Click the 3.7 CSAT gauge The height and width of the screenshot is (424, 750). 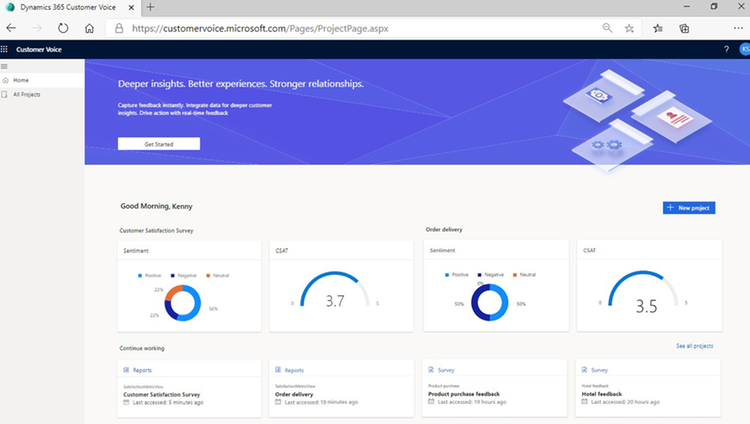[335, 291]
